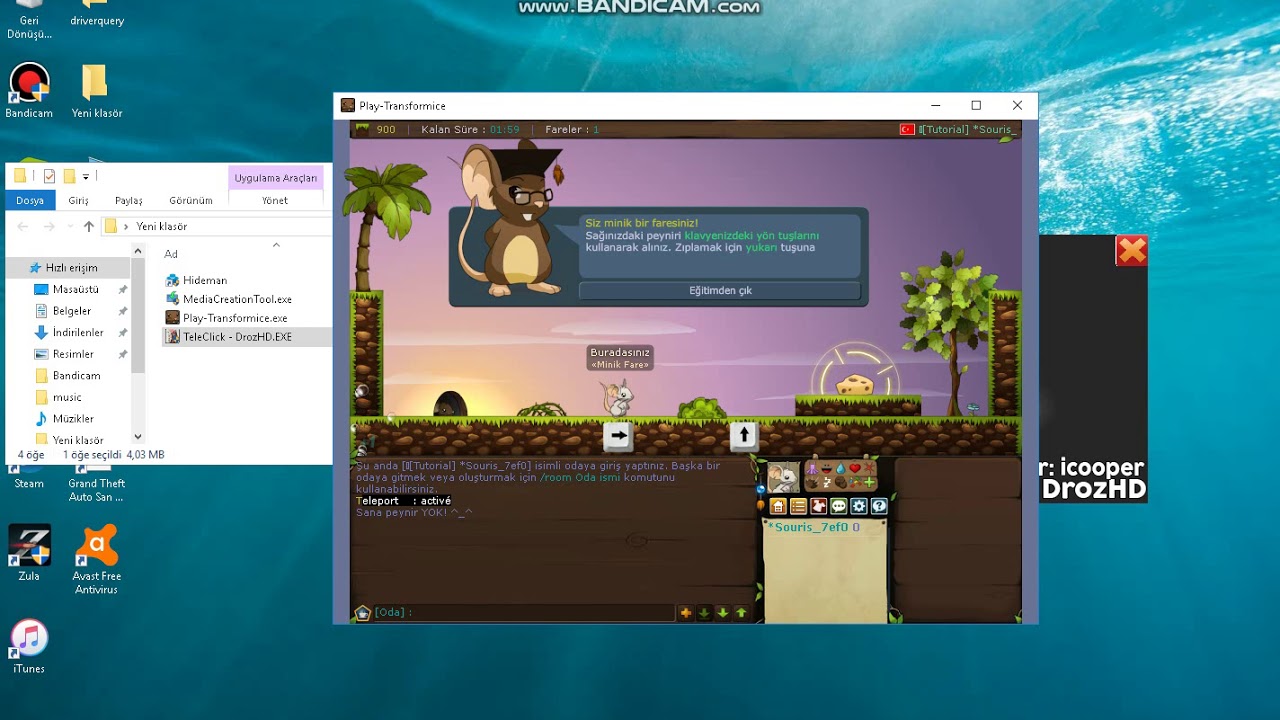Select İndirilenler in navigation pane
The image size is (1280, 720).
(78, 332)
